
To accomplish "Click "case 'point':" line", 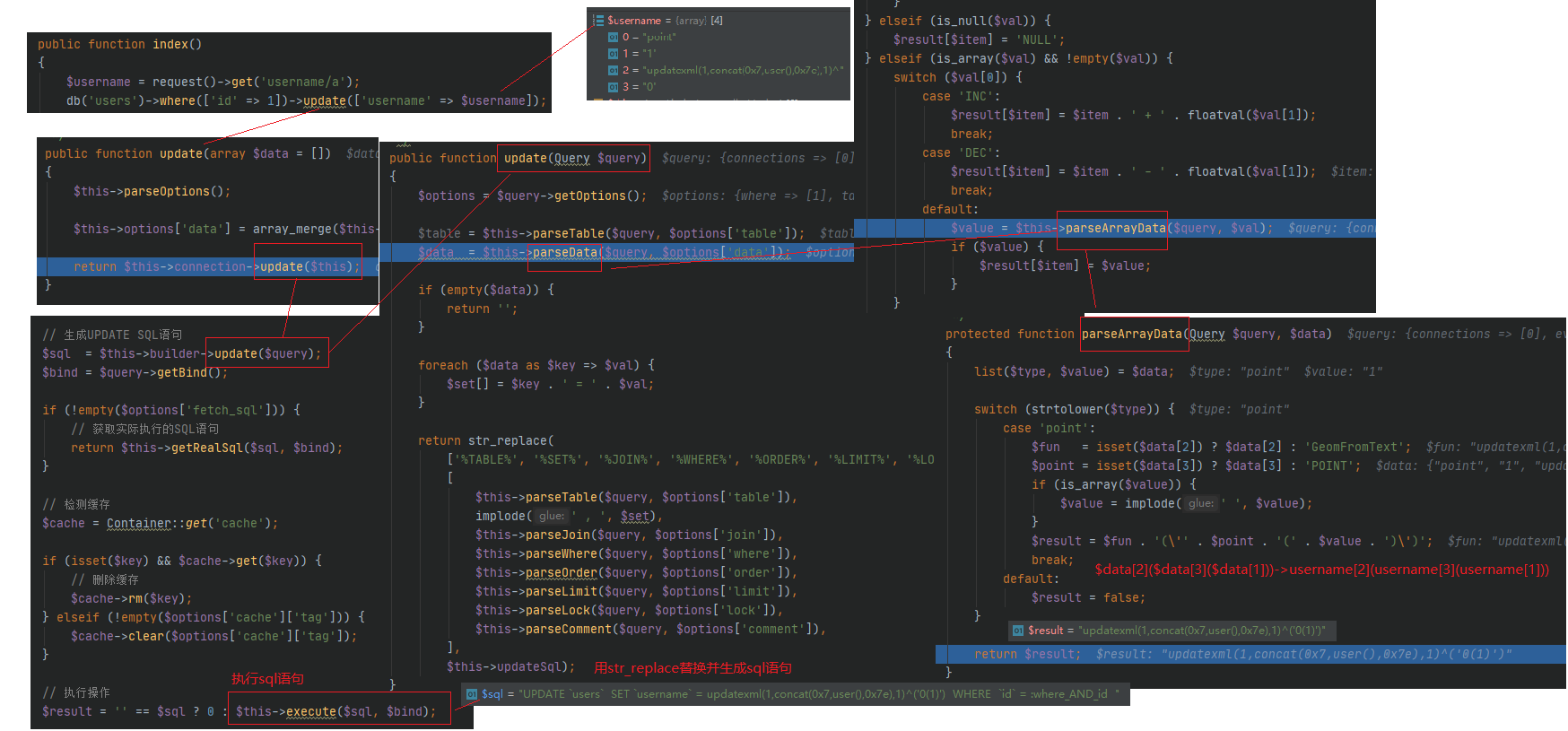I will (1049, 428).
